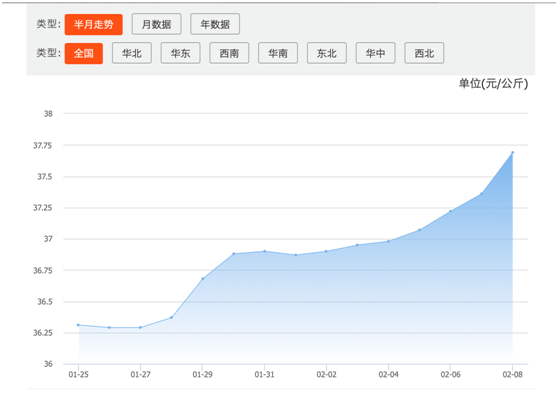The width and height of the screenshot is (558, 399).
Task: Click the chart point at 01-25
Action: point(78,325)
